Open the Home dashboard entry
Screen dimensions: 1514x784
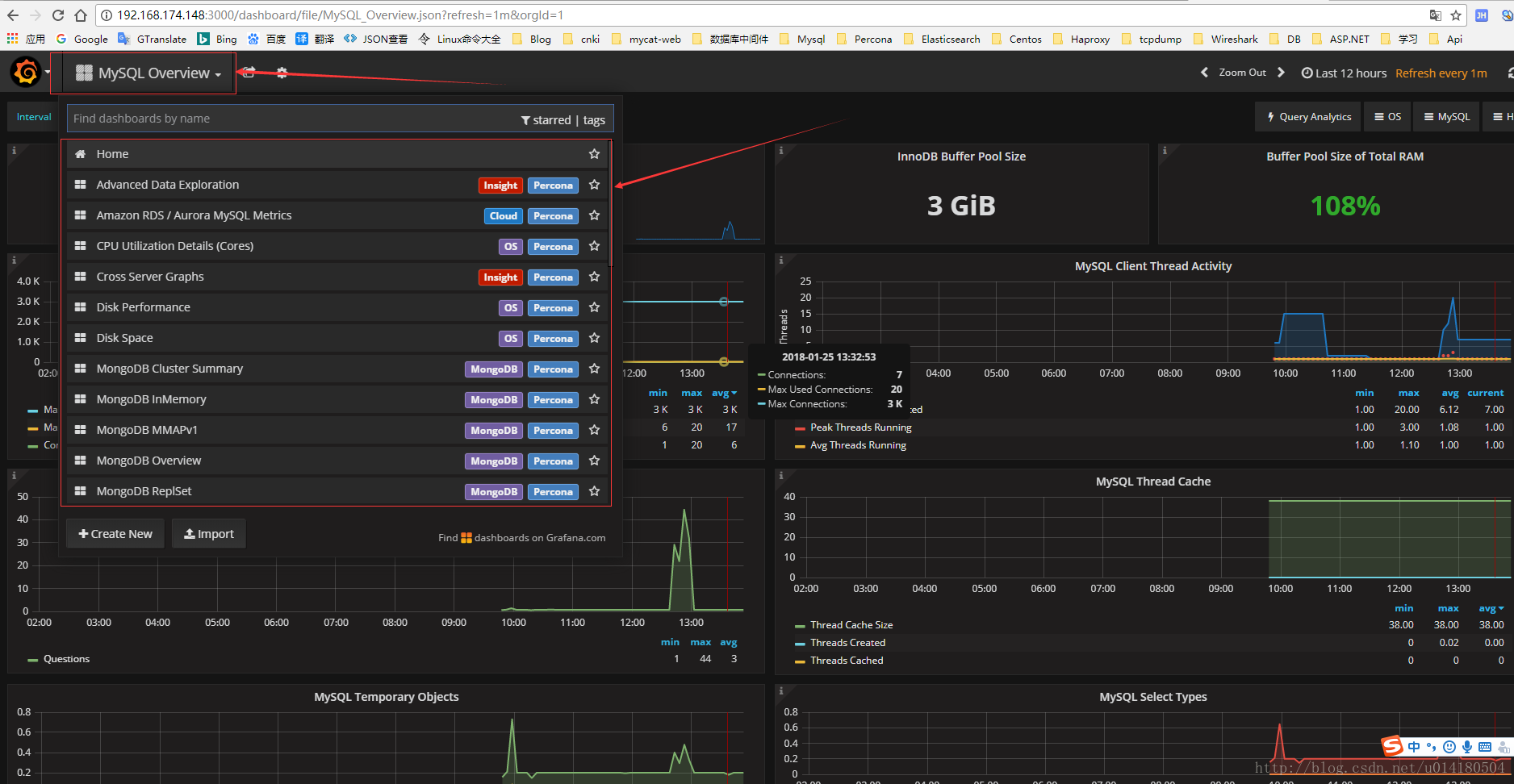337,154
